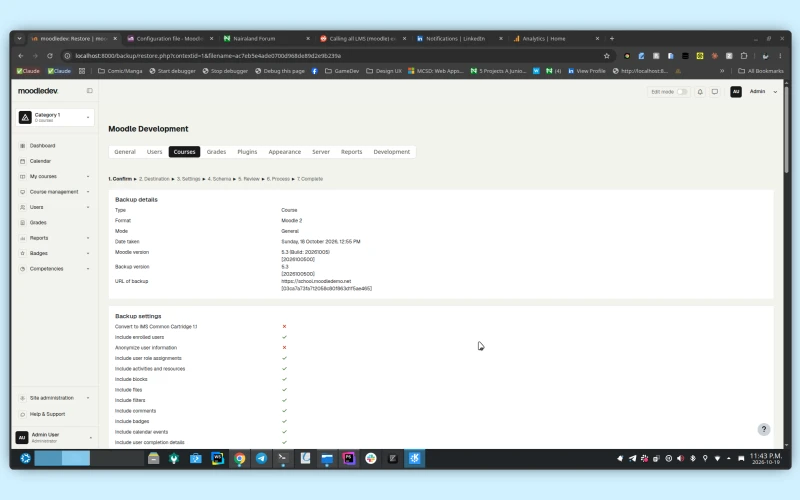The height and width of the screenshot is (500, 800).
Task: Click the school.moodledemo.net backup URL text
Action: click(x=316, y=281)
